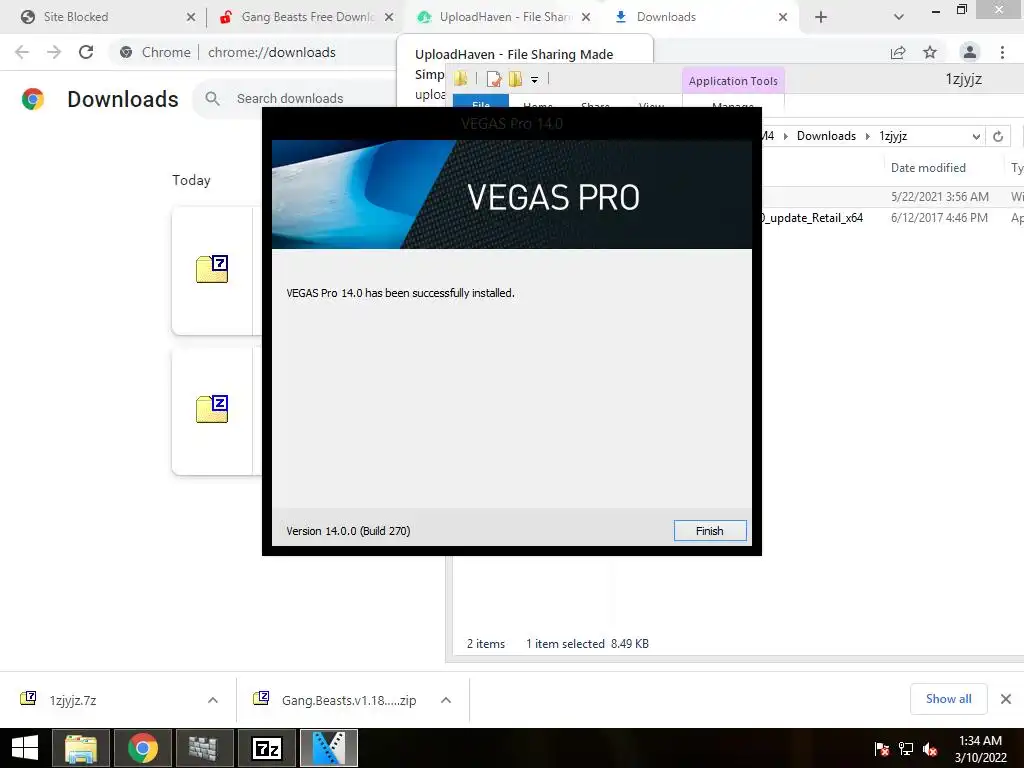1024x768 pixels.
Task: Open the Chrome profile avatar
Action: (x=970, y=52)
